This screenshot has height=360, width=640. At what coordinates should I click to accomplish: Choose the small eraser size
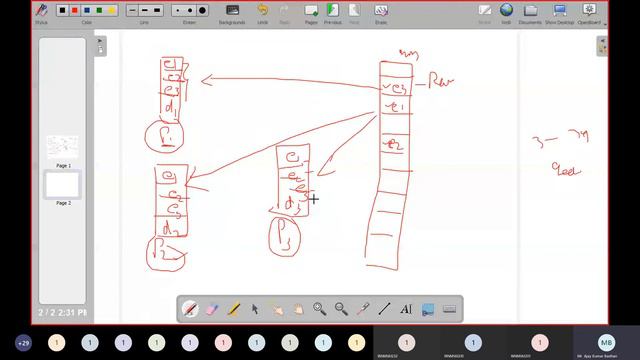178,10
